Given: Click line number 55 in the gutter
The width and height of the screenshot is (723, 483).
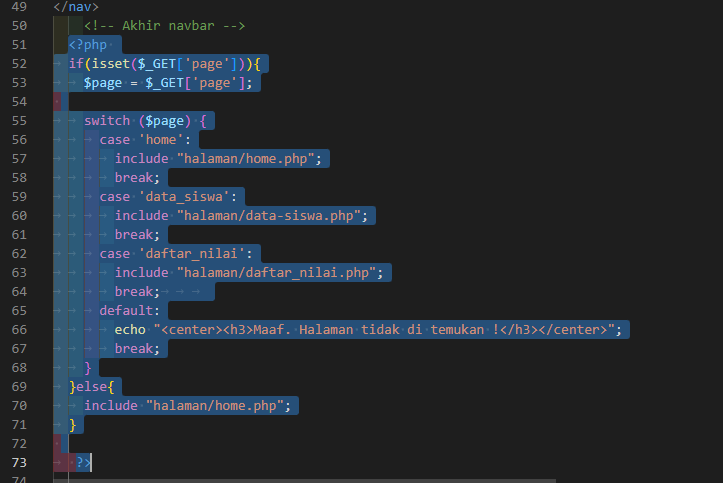Looking at the screenshot, I should tap(19, 121).
